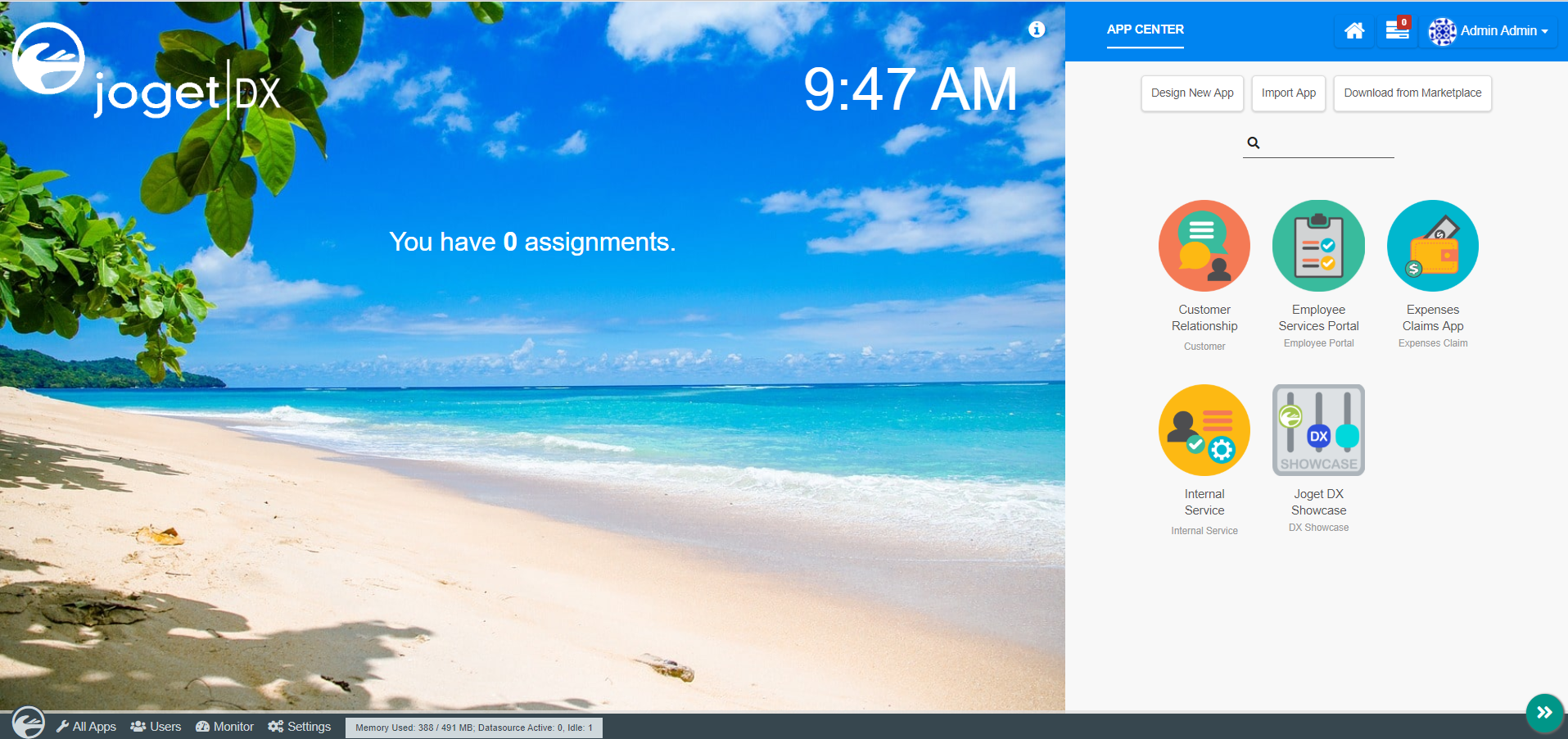The image size is (1568, 739).
Task: Click the Joget DX logo on the banner
Action: (x=147, y=74)
